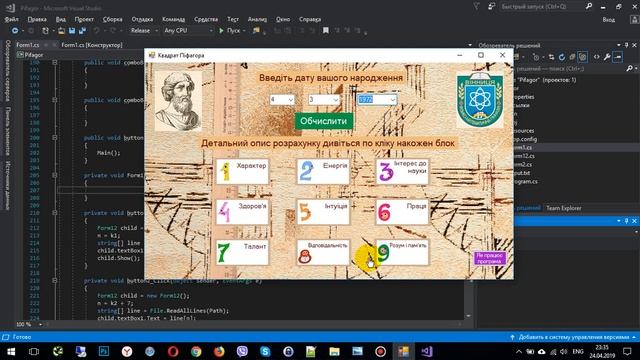This screenshot has height=360, width=640.
Task: Click the Pythagoras bust portrait
Action: (178, 101)
